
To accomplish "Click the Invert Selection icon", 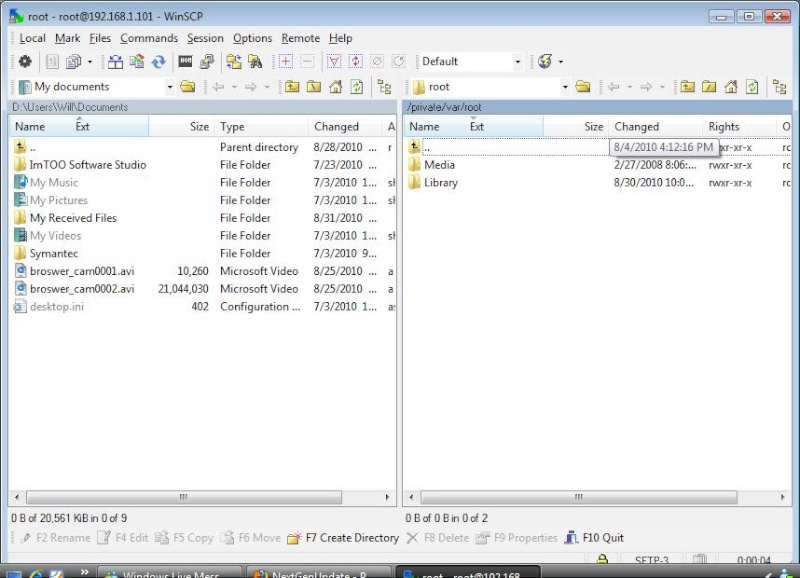I will (x=356, y=62).
